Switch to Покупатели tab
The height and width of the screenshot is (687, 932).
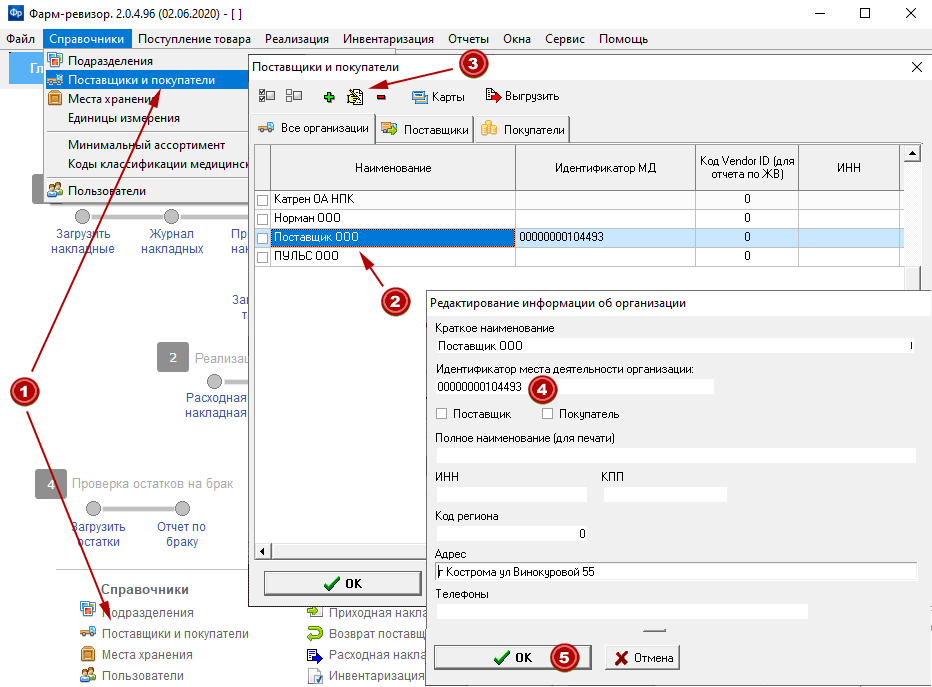point(522,130)
